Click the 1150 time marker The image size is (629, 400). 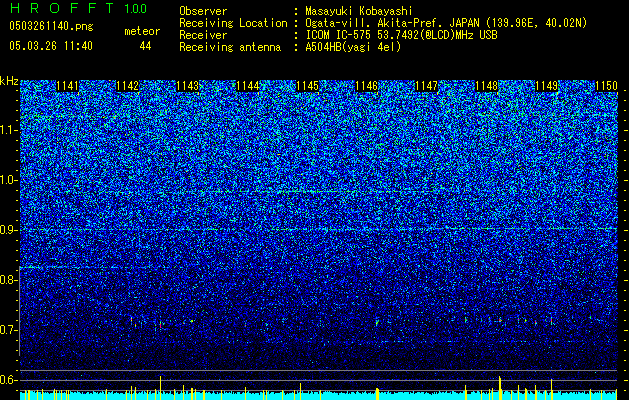[x=606, y=86]
